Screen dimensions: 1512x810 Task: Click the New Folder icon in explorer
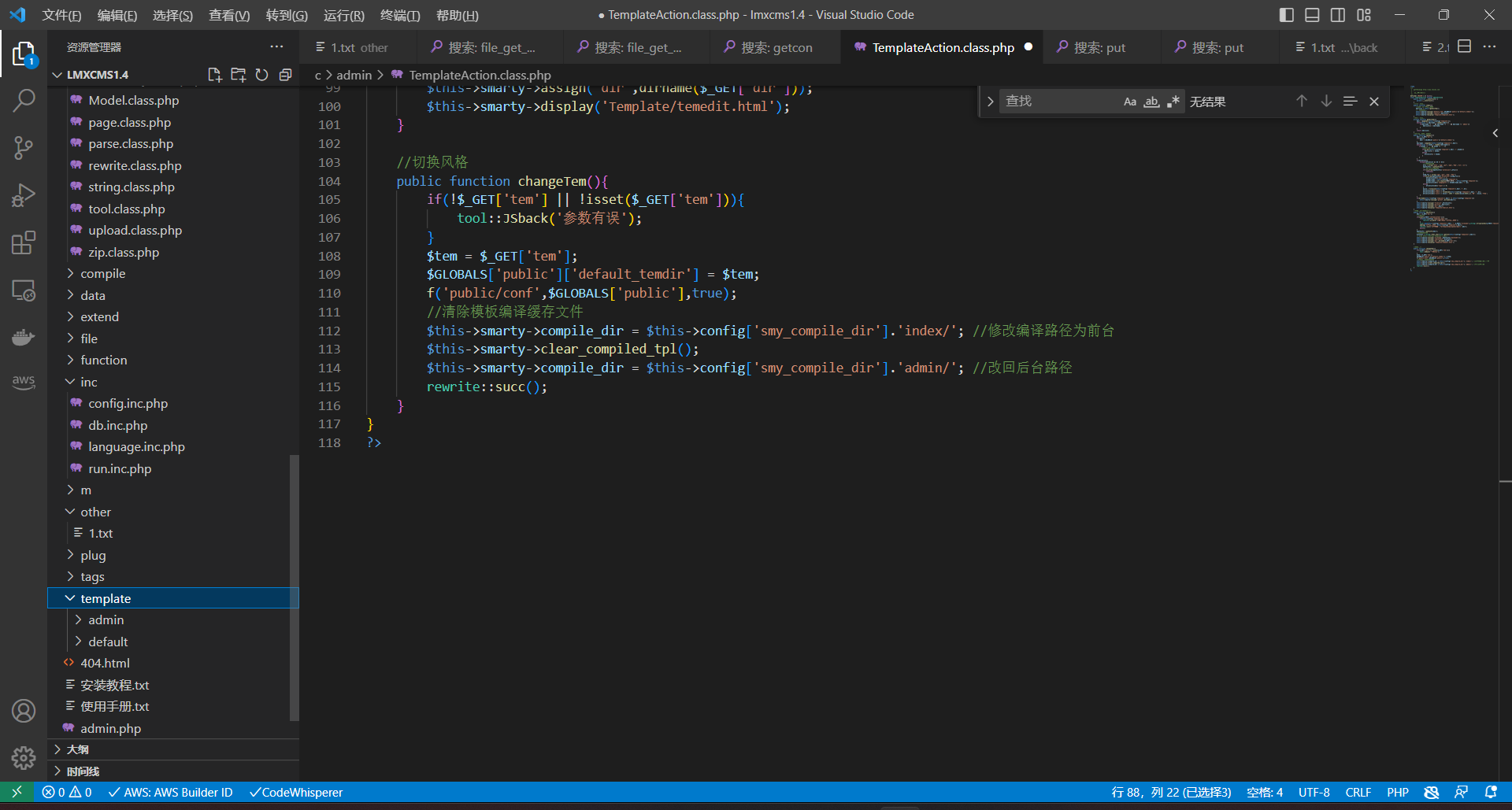coord(238,75)
